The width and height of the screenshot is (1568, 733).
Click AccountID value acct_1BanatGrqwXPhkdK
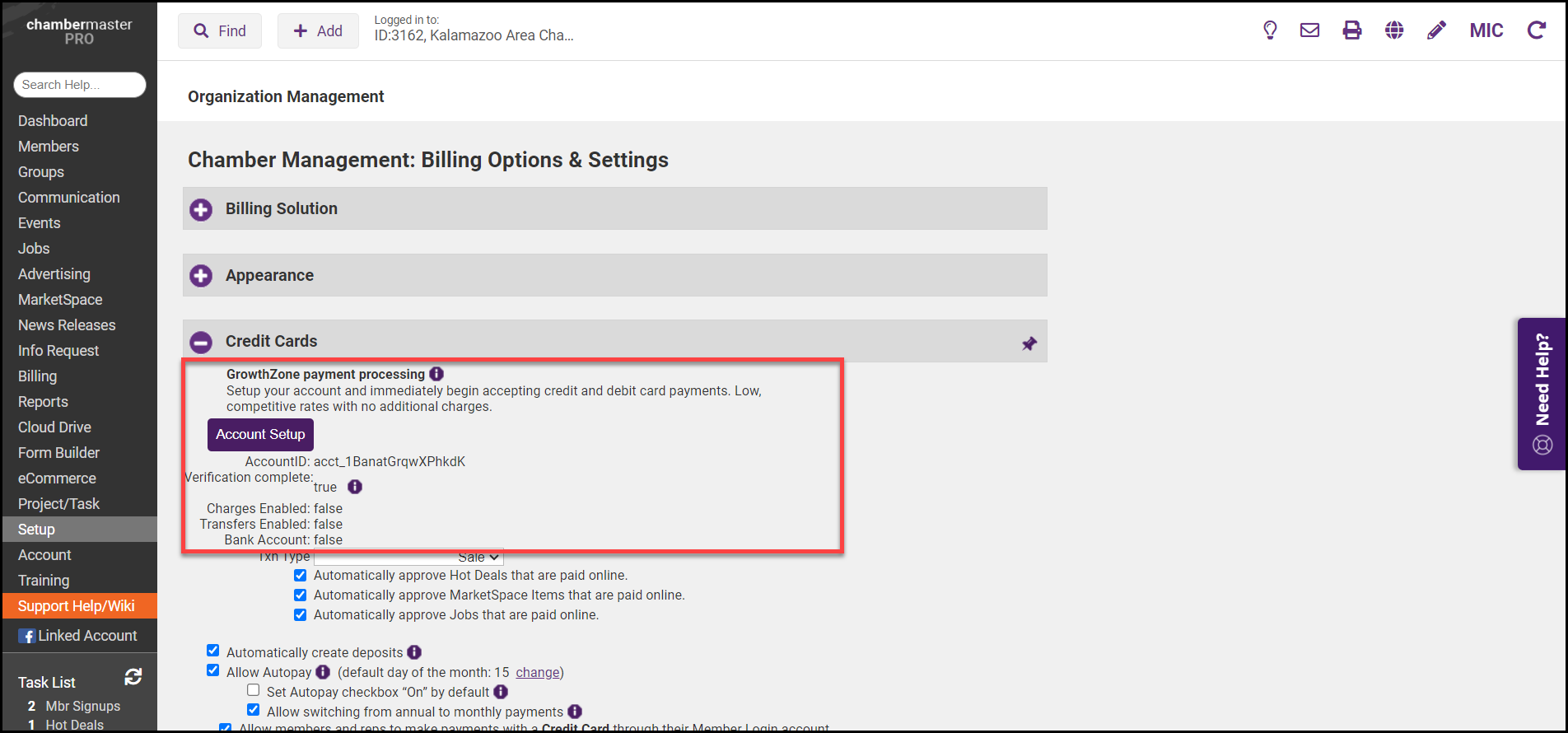click(x=390, y=462)
